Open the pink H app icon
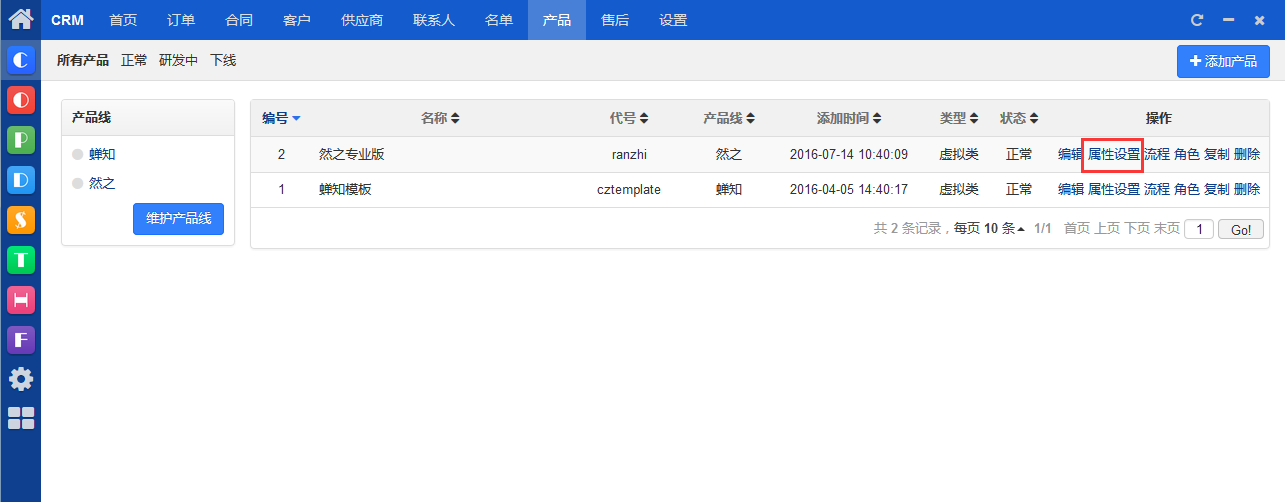This screenshot has width=1285, height=502. (21, 300)
